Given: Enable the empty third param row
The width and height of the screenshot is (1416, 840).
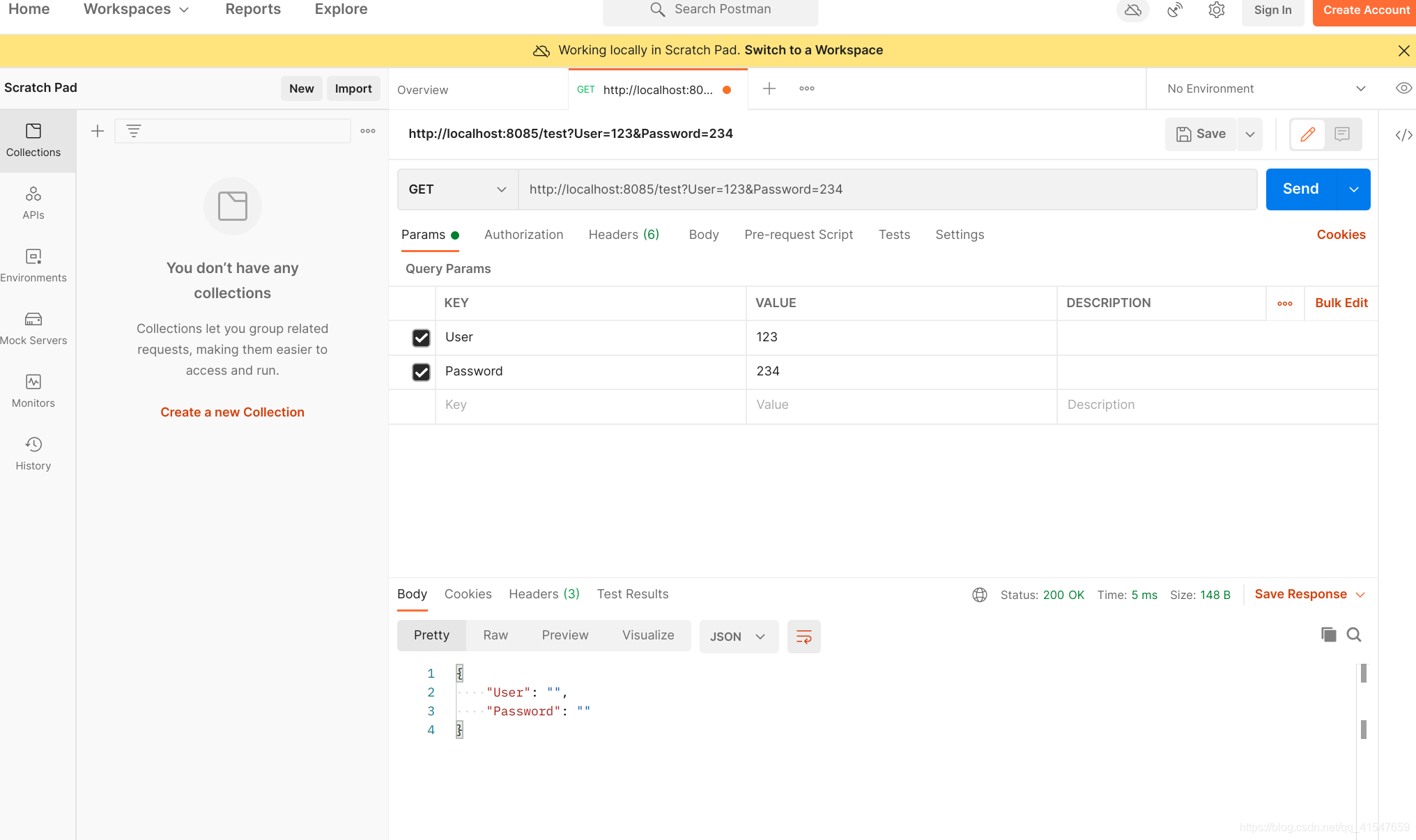Looking at the screenshot, I should point(420,404).
